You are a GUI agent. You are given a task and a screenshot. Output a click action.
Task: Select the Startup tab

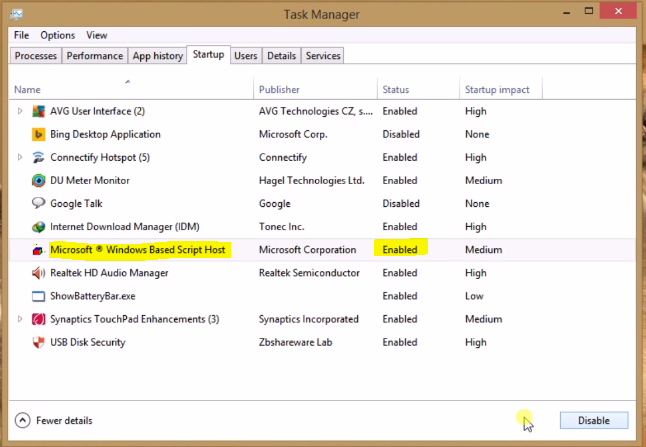click(x=208, y=54)
